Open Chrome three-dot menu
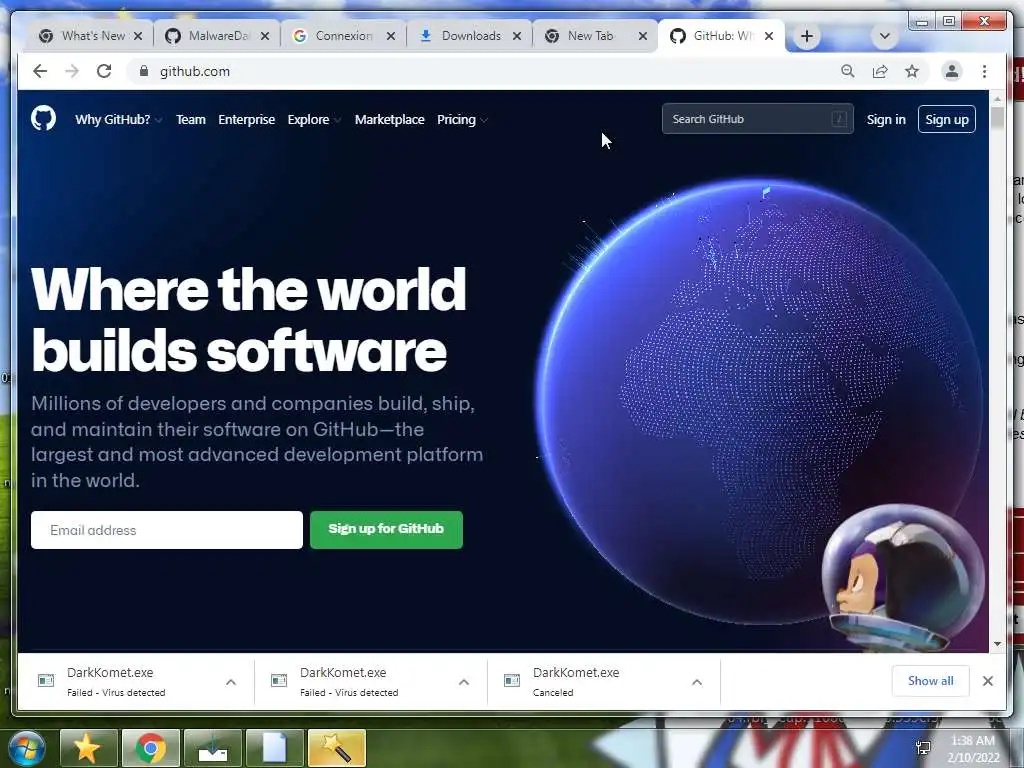 click(x=984, y=71)
